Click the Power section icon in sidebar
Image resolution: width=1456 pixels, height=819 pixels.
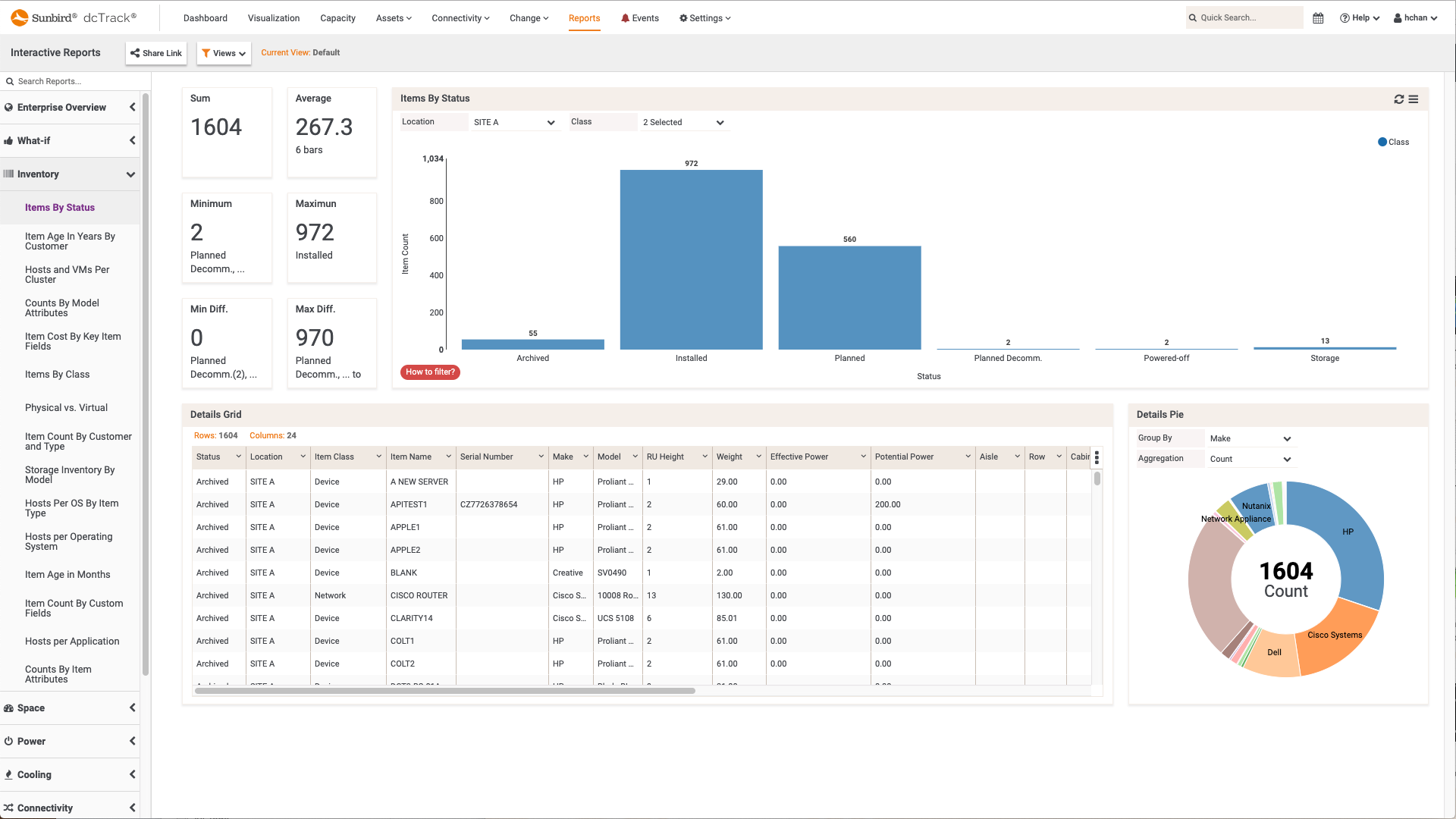[8, 741]
